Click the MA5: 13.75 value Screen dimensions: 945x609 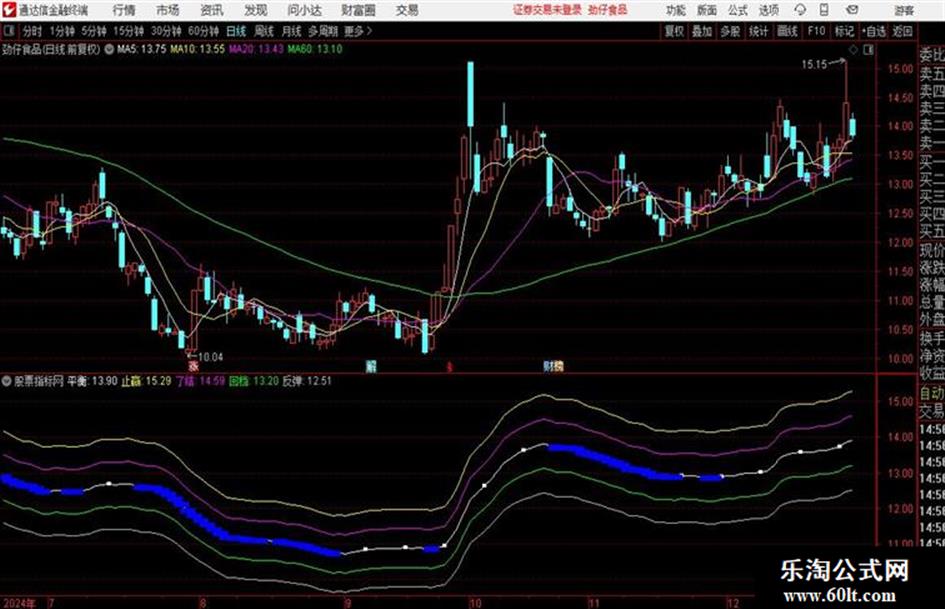142,49
